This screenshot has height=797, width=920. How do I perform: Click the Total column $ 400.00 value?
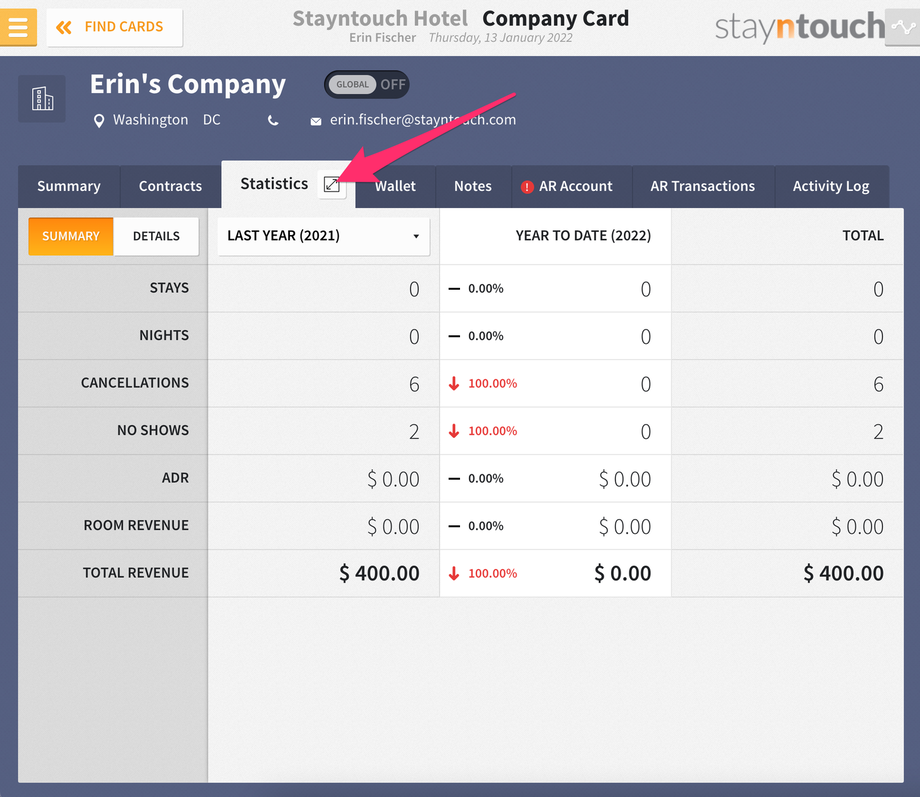[843, 573]
